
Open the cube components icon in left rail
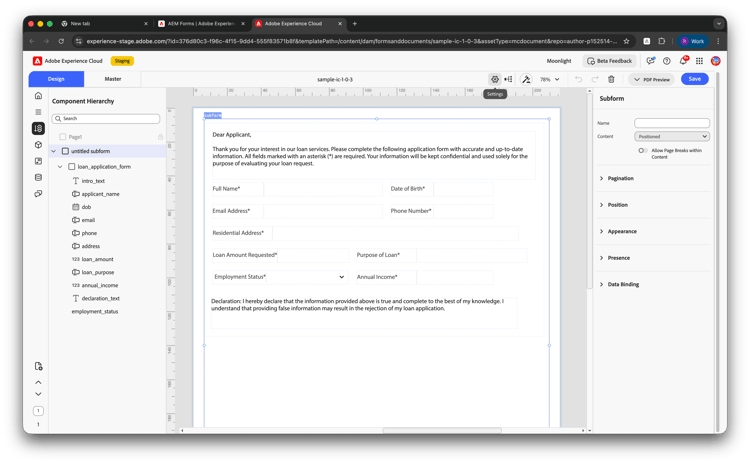[38, 144]
